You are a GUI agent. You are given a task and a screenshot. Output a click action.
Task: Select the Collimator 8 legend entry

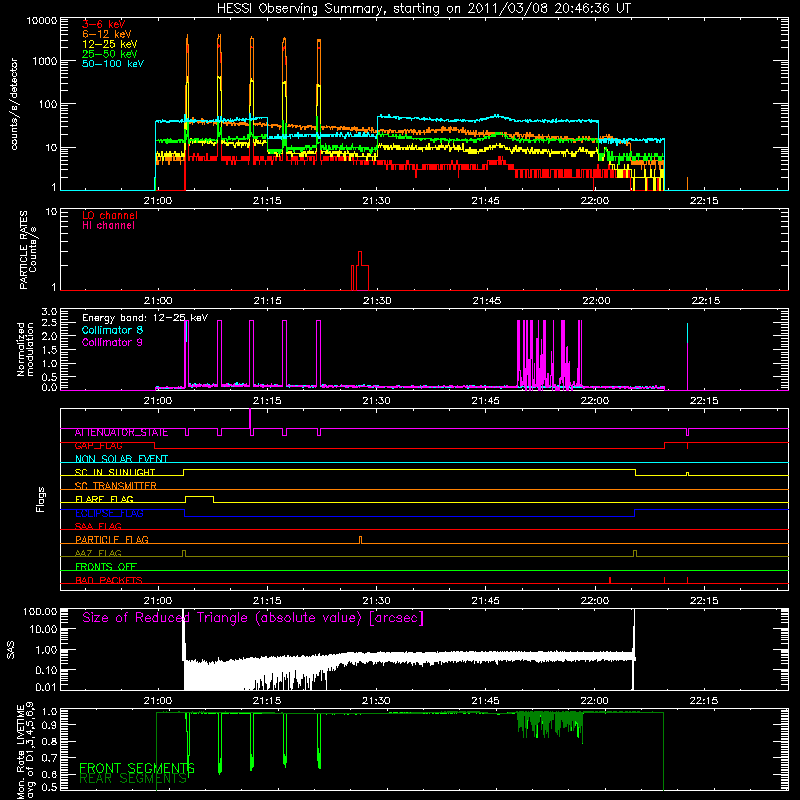tap(112, 330)
